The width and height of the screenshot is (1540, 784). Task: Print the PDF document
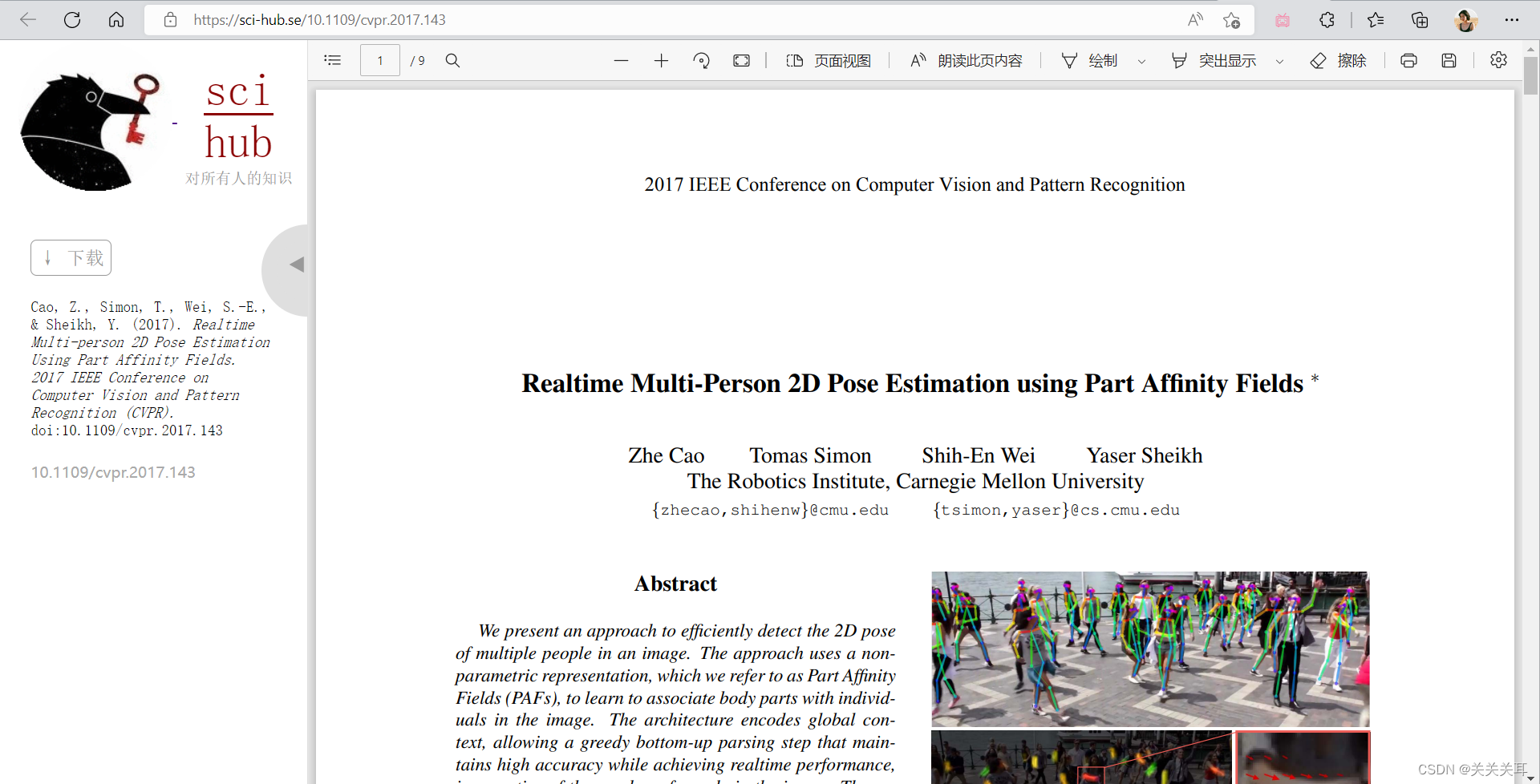point(1408,60)
